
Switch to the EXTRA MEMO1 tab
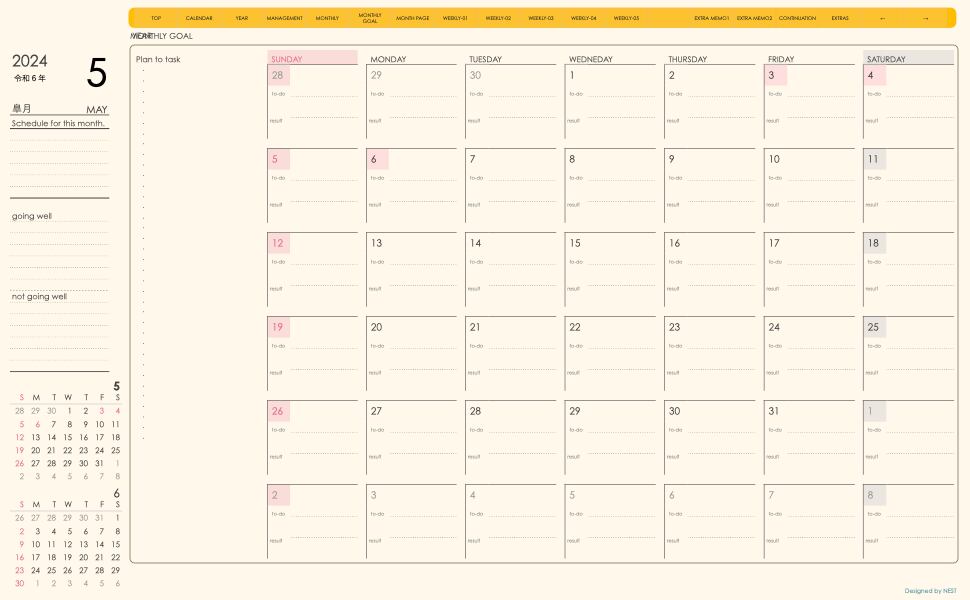coord(712,18)
